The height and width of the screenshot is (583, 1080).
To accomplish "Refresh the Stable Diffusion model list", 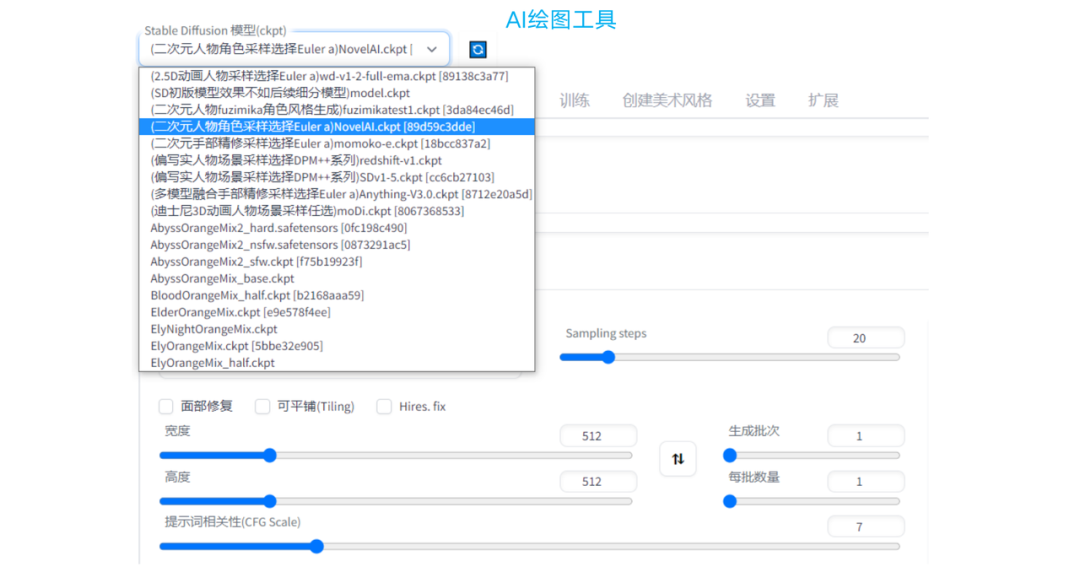I will click(x=477, y=50).
